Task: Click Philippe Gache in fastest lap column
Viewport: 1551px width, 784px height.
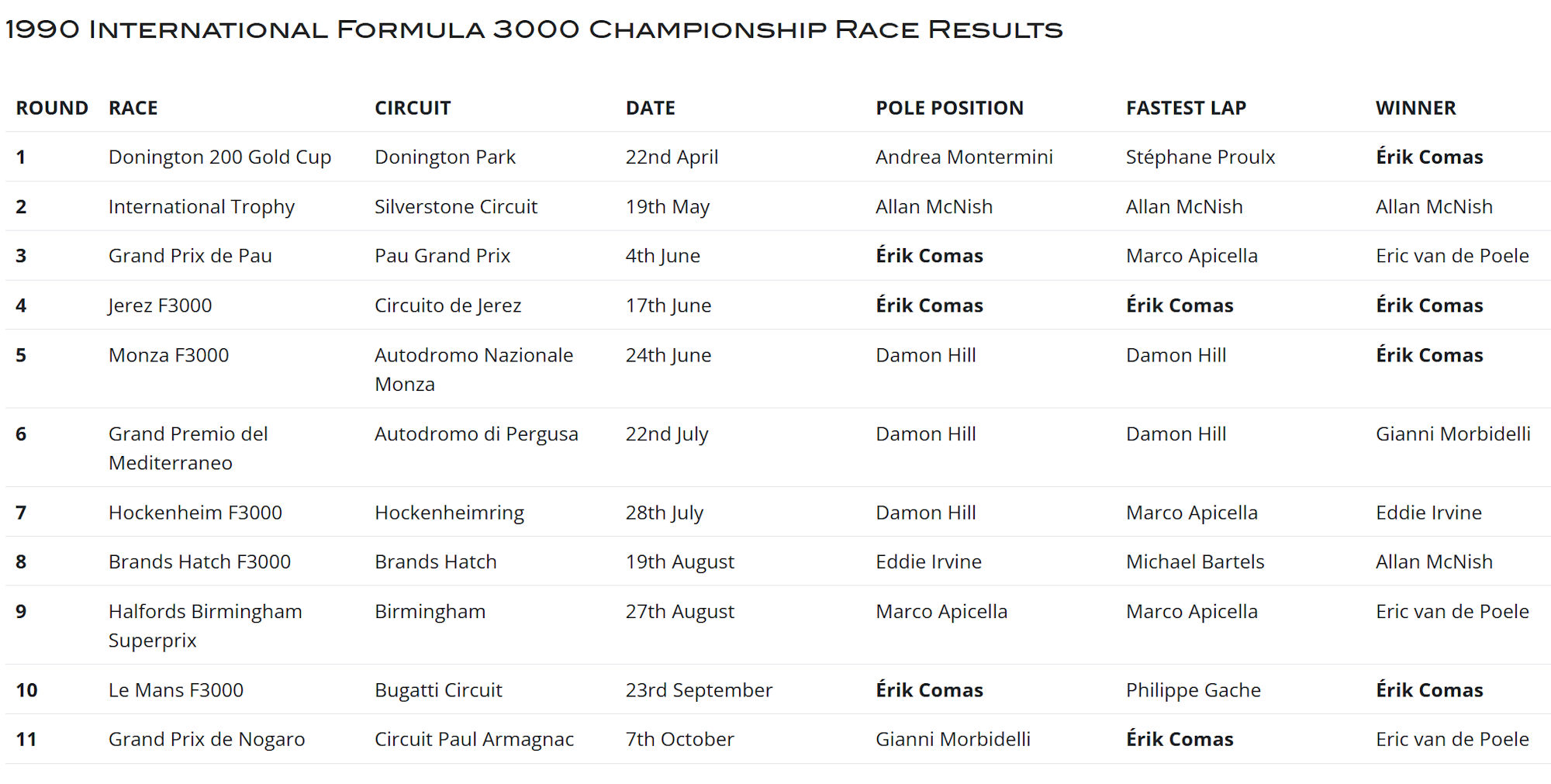Action: click(1193, 690)
